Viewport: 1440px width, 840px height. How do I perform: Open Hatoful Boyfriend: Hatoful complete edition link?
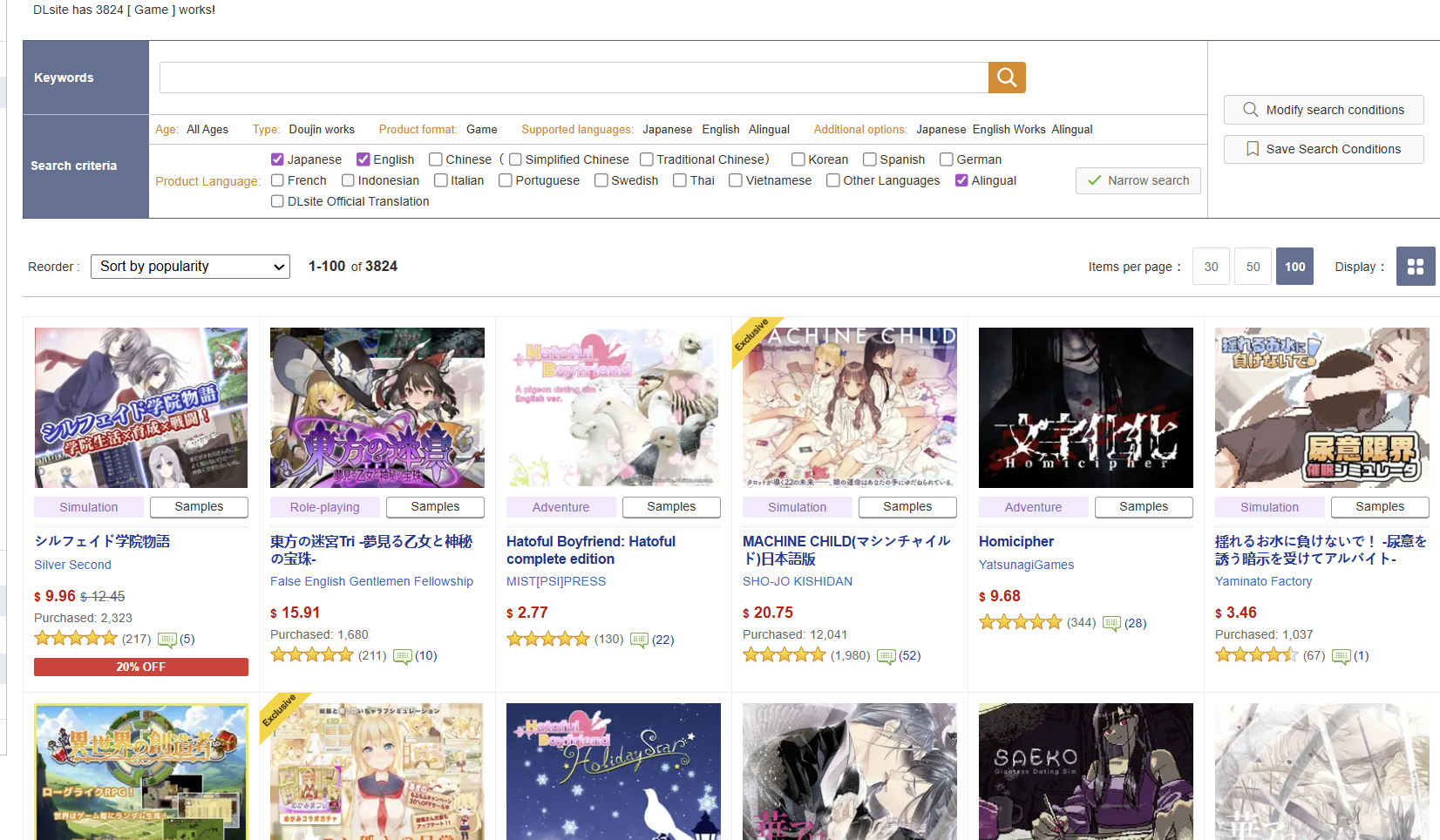click(591, 550)
